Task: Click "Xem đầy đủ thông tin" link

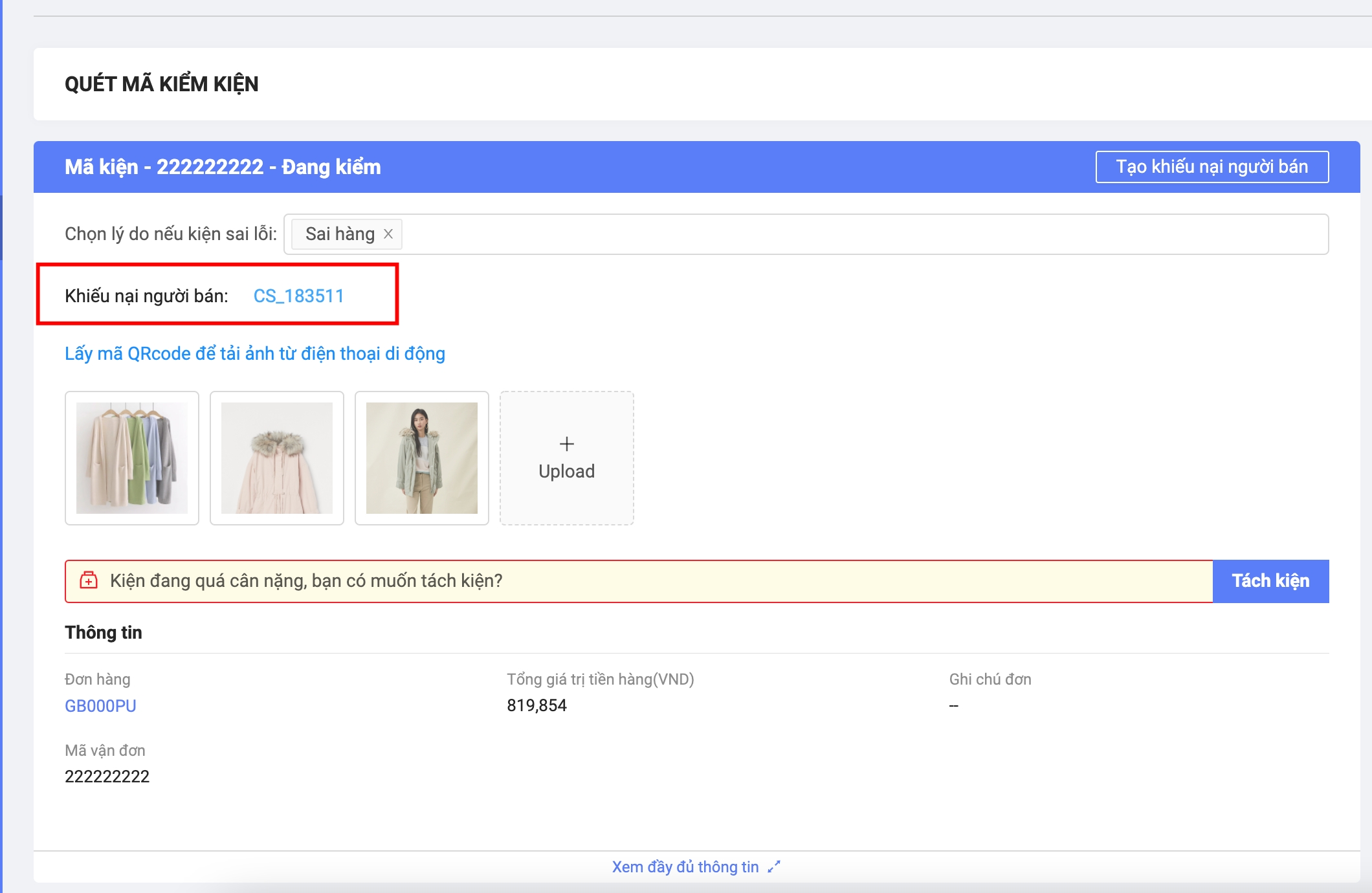Action: [685, 867]
